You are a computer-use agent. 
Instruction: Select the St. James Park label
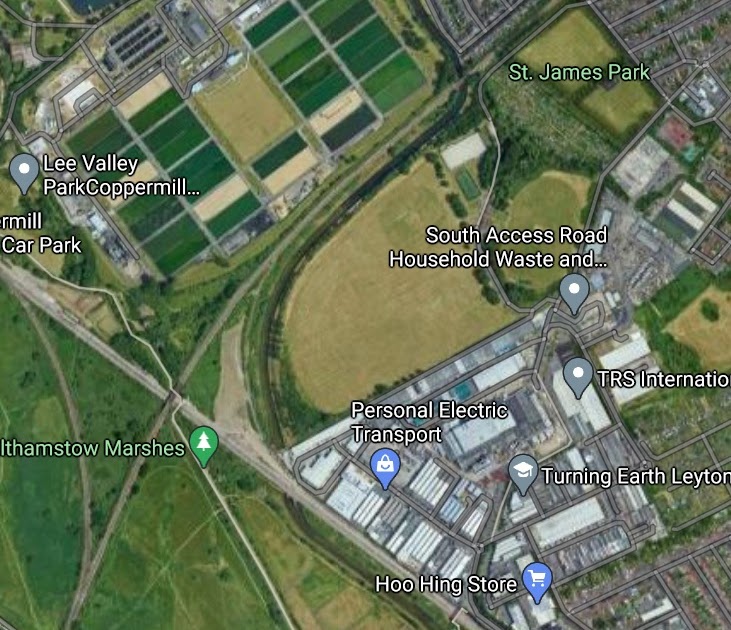click(x=579, y=72)
